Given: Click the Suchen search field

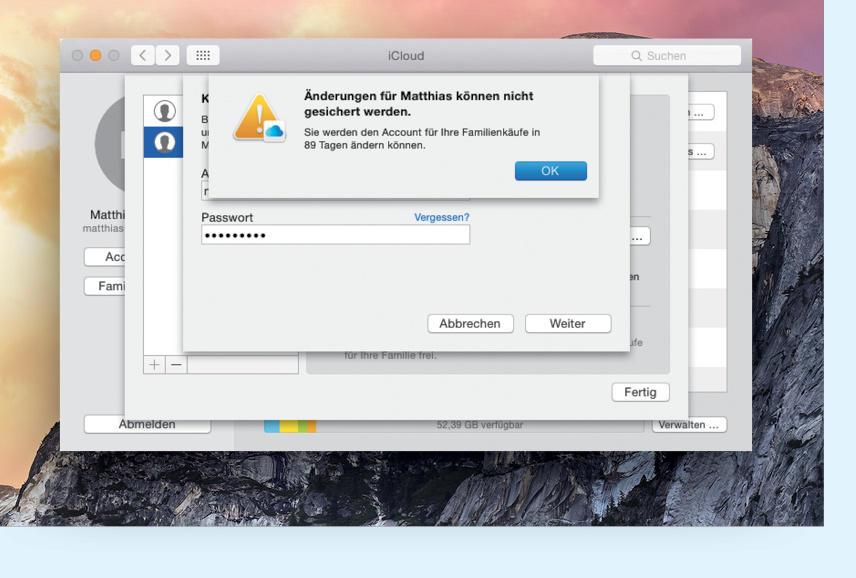Looking at the screenshot, I should pos(667,56).
